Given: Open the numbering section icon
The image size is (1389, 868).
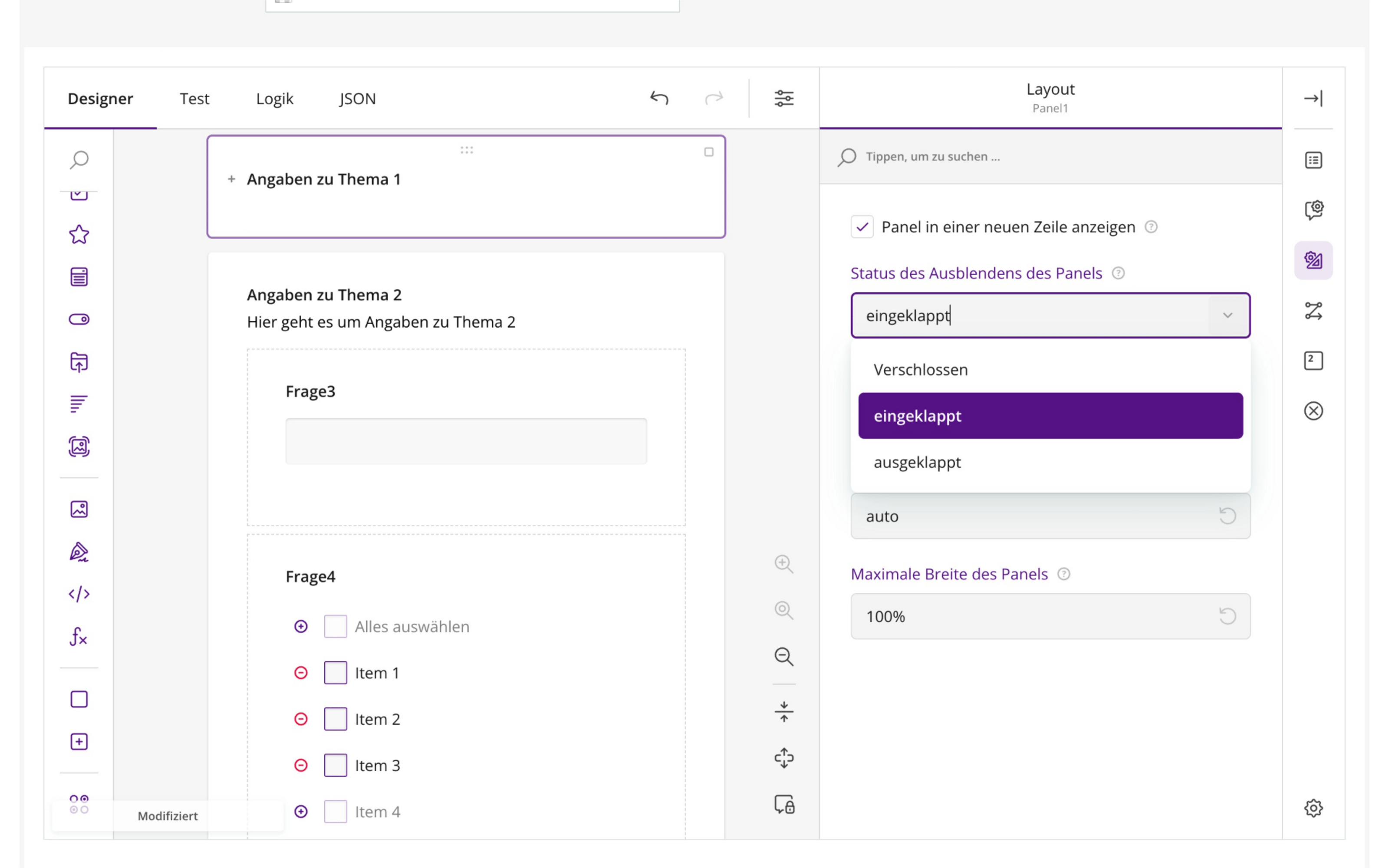Looking at the screenshot, I should [1313, 361].
